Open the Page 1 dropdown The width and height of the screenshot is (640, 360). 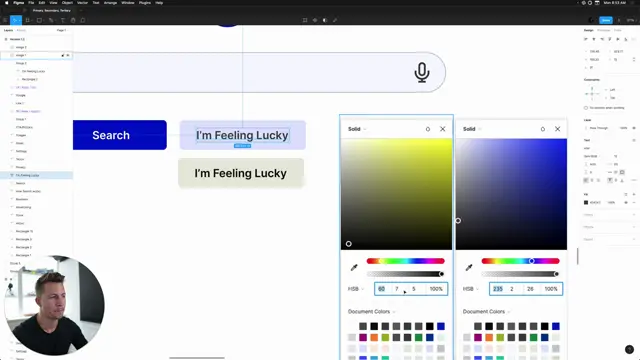pyautogui.click(x=62, y=30)
